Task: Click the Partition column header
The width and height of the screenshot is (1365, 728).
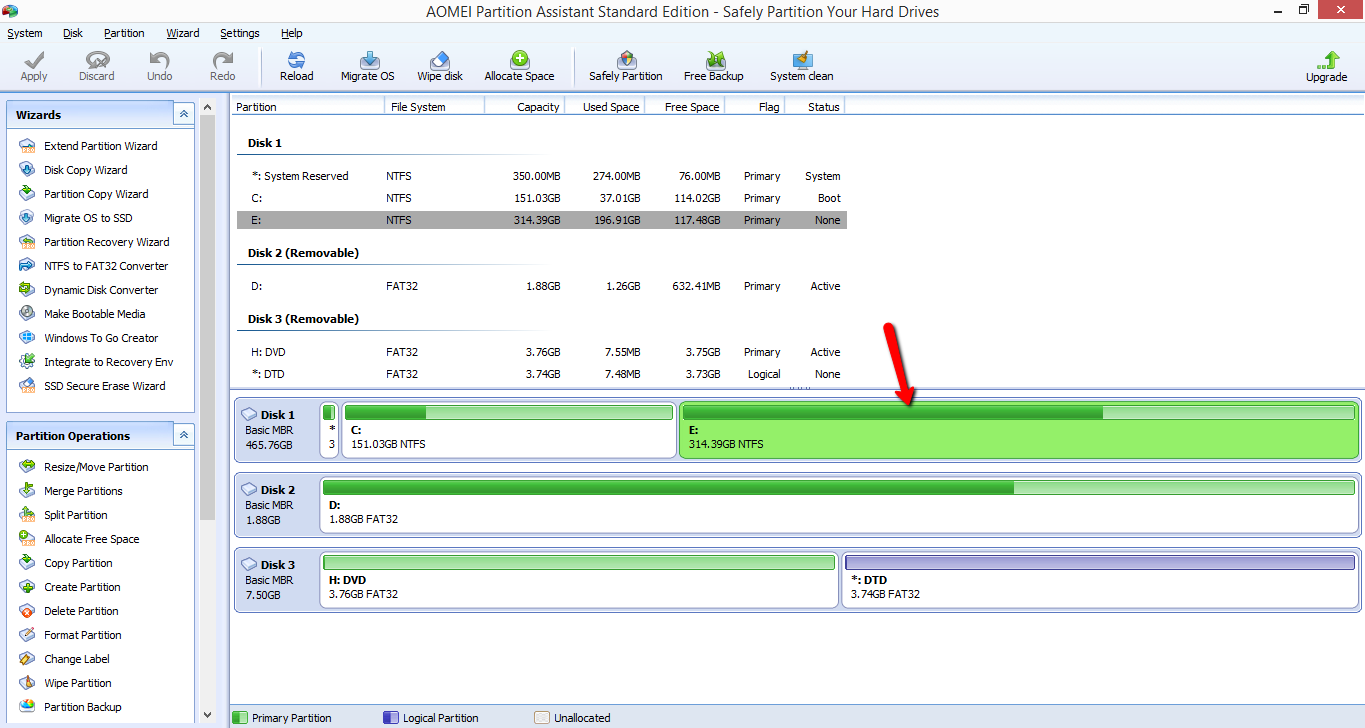Action: tap(308, 106)
